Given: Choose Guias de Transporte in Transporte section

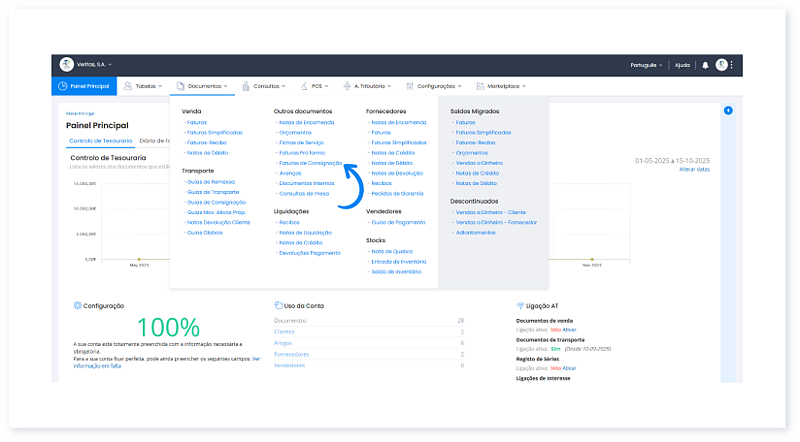Looking at the screenshot, I should (210, 192).
